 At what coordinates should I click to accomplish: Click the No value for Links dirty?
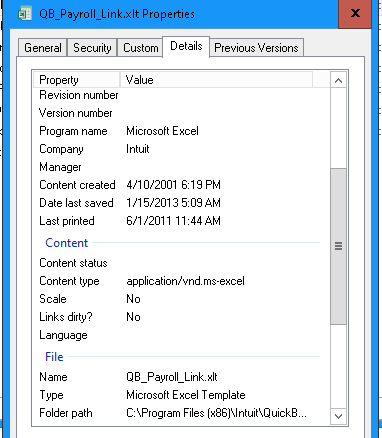133,317
